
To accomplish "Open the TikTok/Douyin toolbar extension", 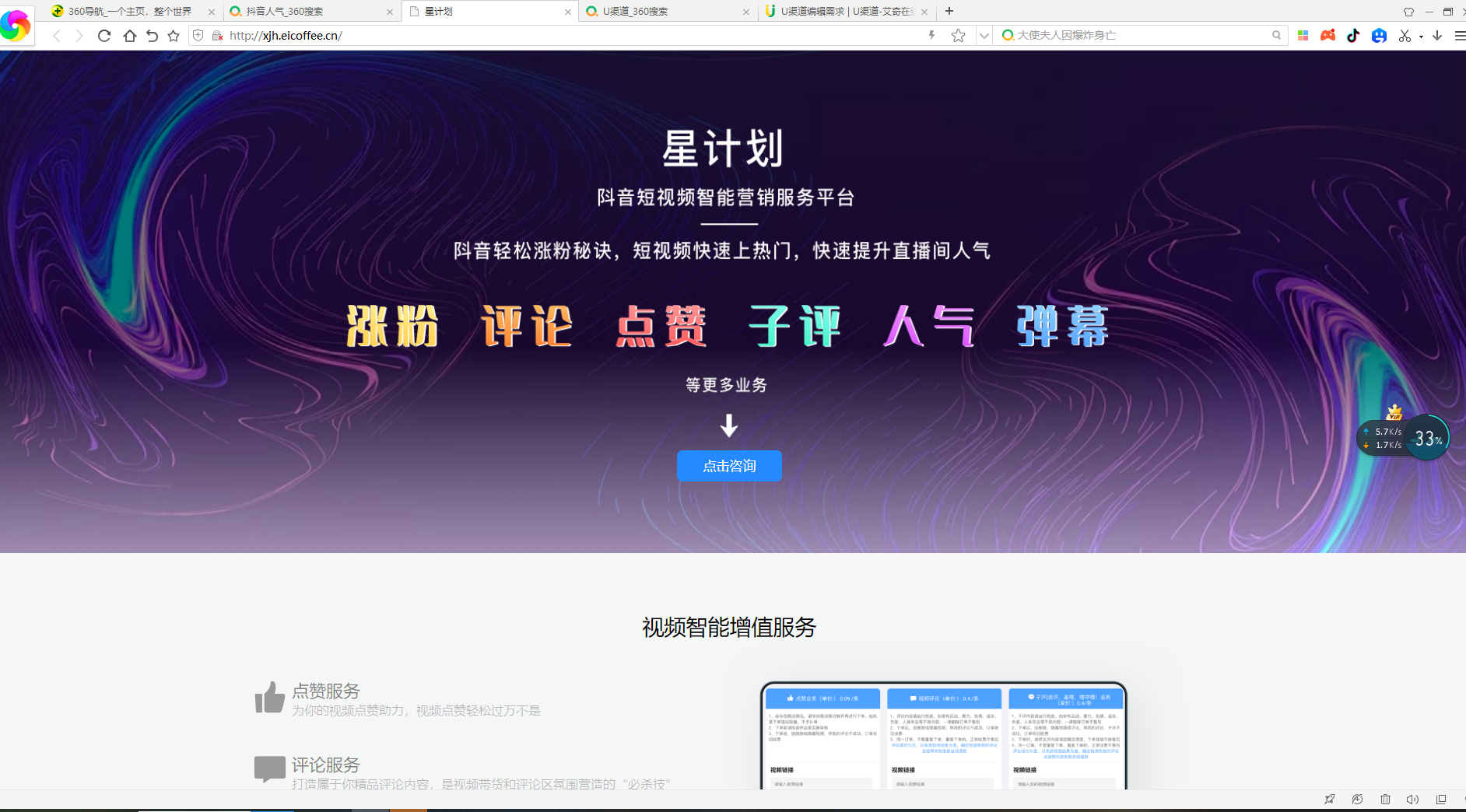I will click(1353, 36).
